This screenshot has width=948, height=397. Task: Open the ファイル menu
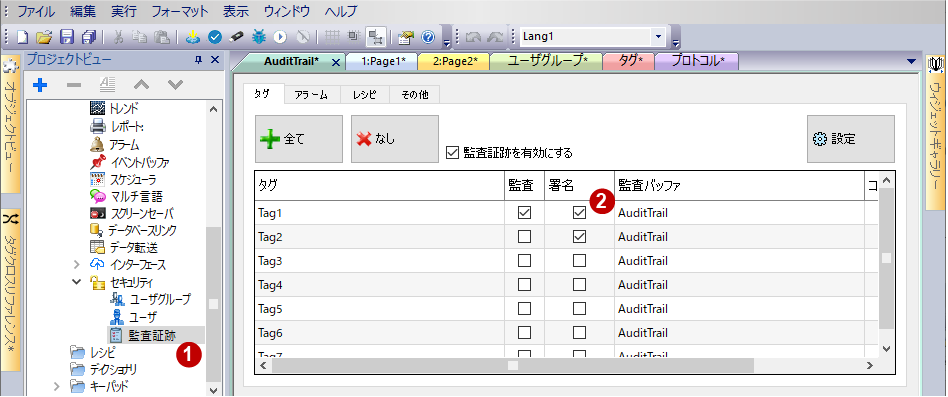click(36, 11)
